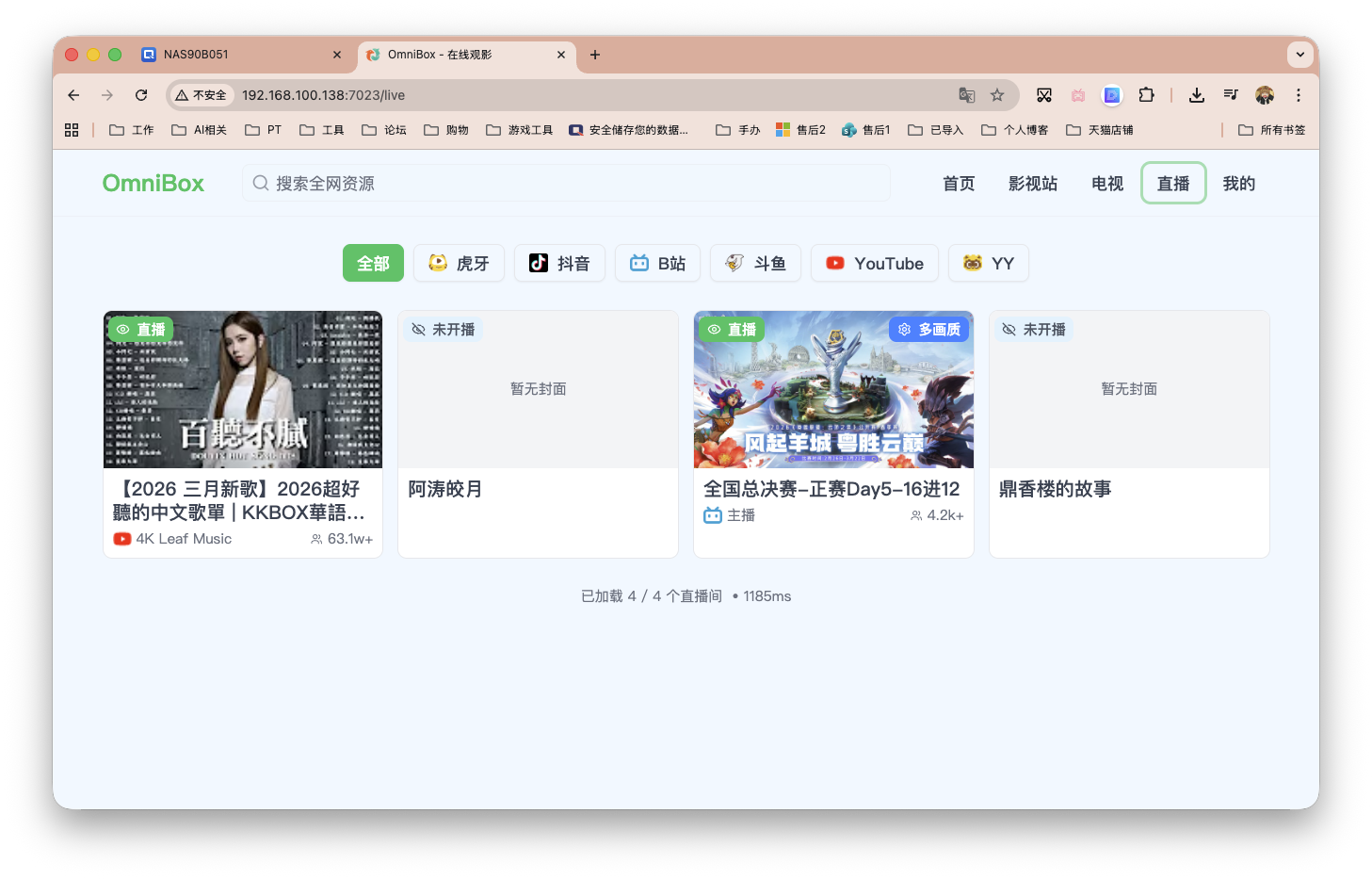
Task: Click the 未开播 badge on 鼎香楼的故事 card
Action: [x=1033, y=329]
